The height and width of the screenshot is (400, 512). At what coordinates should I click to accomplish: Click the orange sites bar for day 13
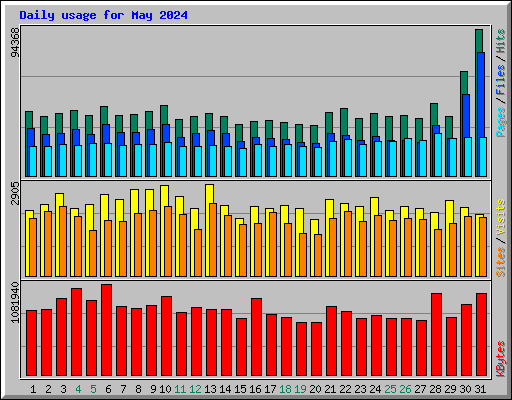click(x=213, y=240)
